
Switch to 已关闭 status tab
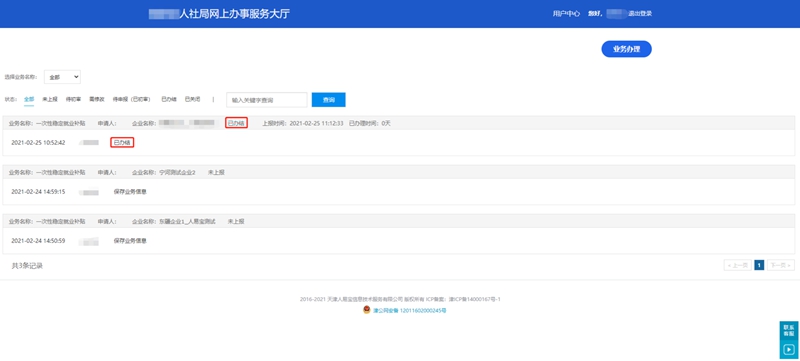pos(192,99)
